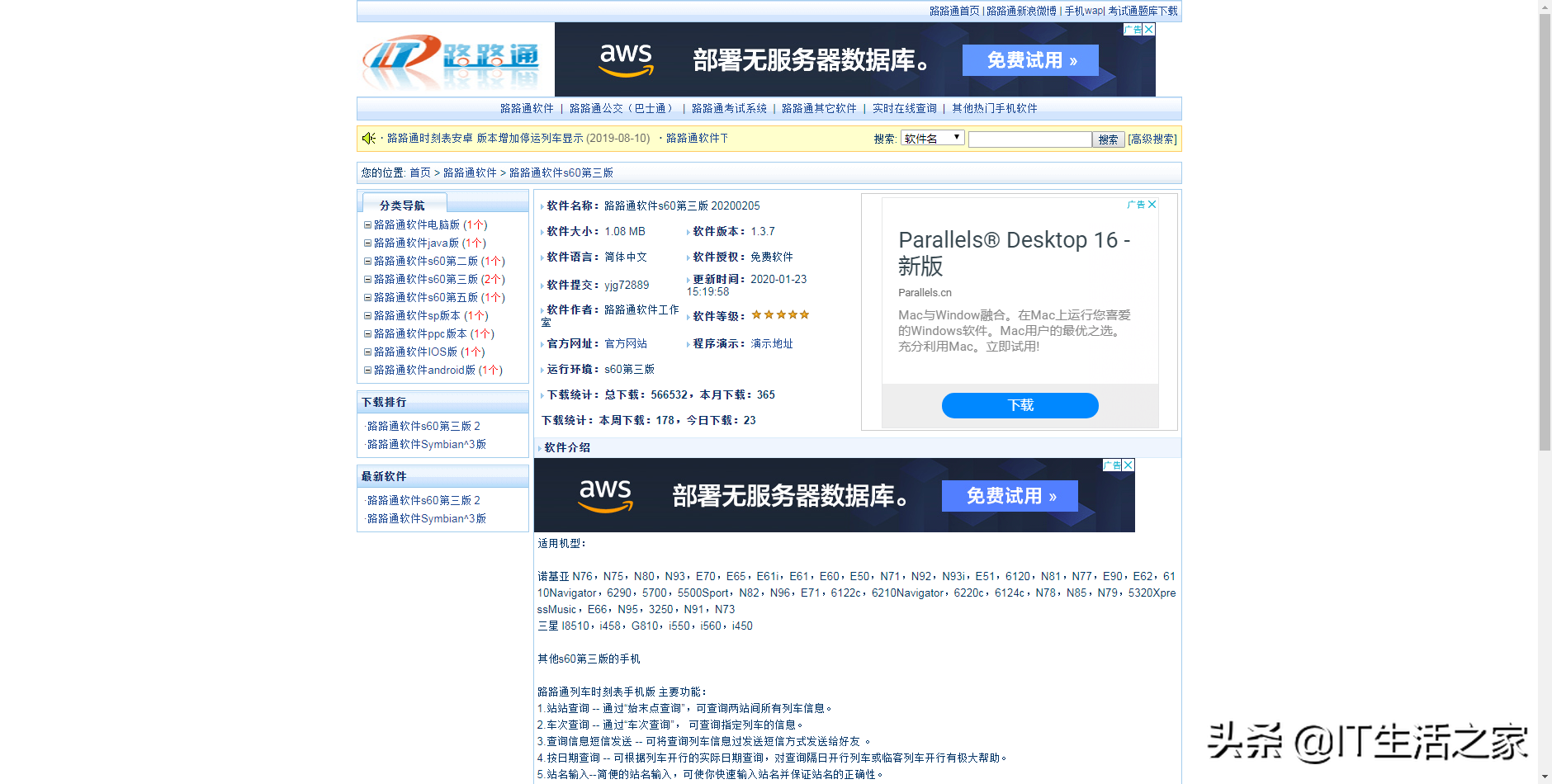Collapse 路路通软件电脑版 category icon

point(367,224)
